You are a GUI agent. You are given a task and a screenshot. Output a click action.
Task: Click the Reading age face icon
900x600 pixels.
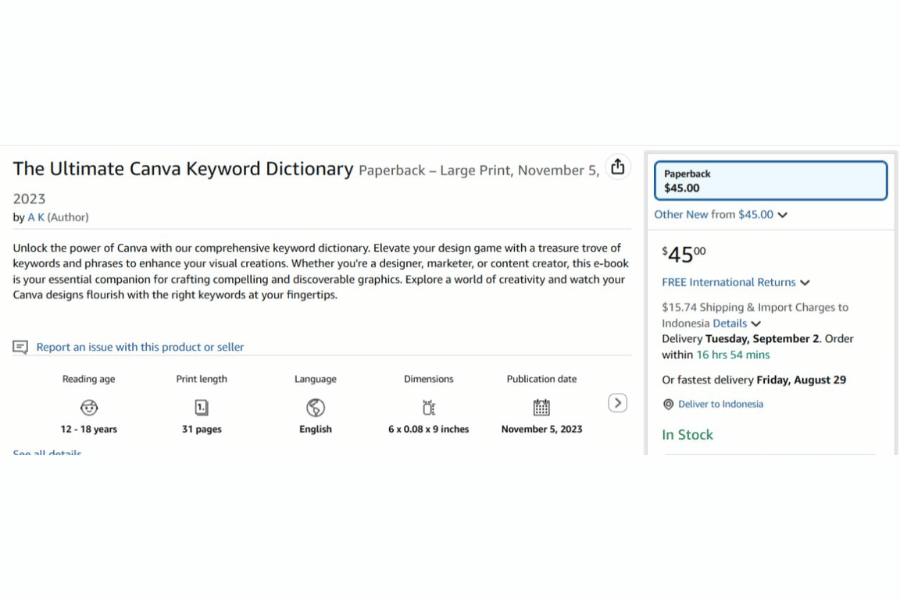(89, 407)
